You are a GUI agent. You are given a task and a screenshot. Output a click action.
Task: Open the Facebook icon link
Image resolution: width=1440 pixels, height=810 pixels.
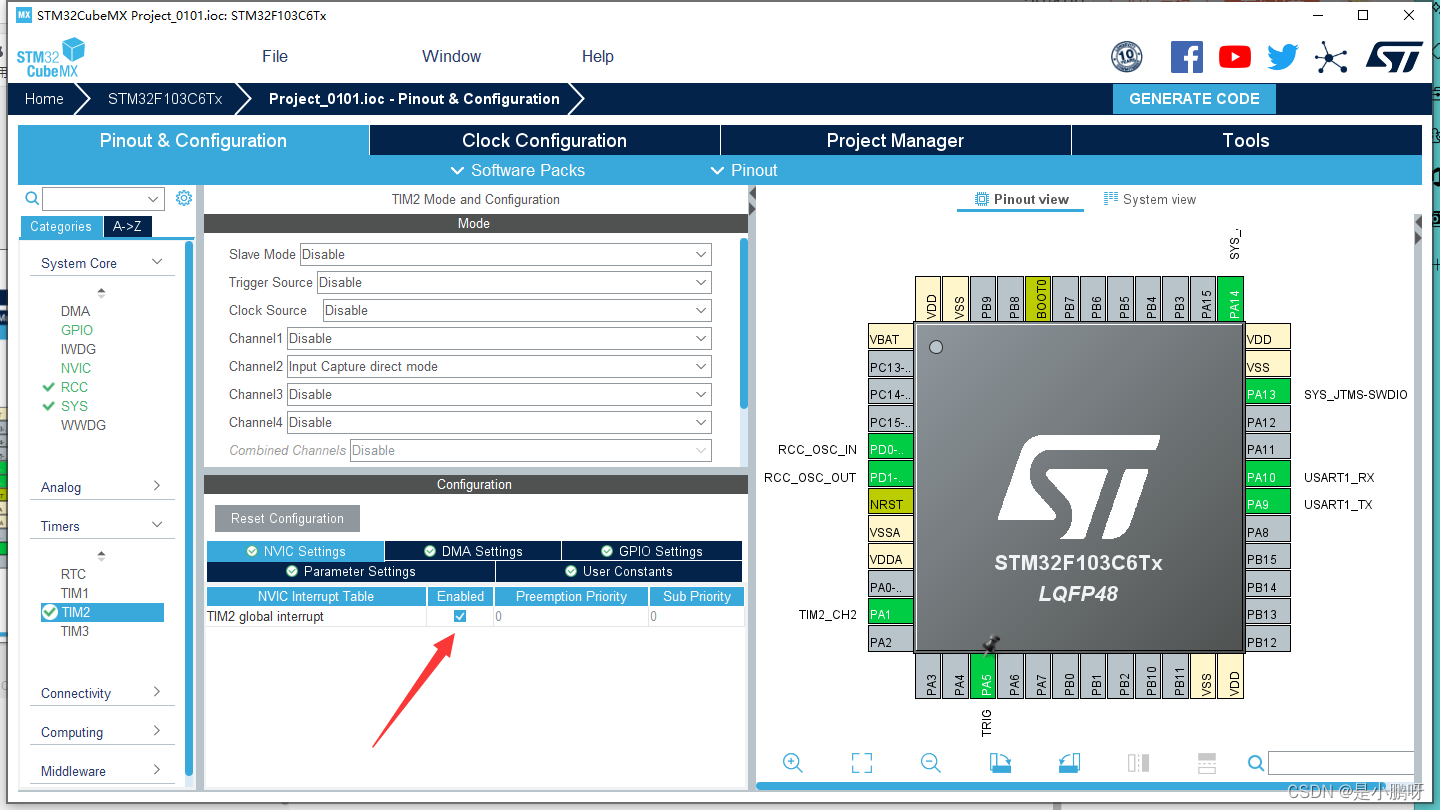tap(1187, 57)
